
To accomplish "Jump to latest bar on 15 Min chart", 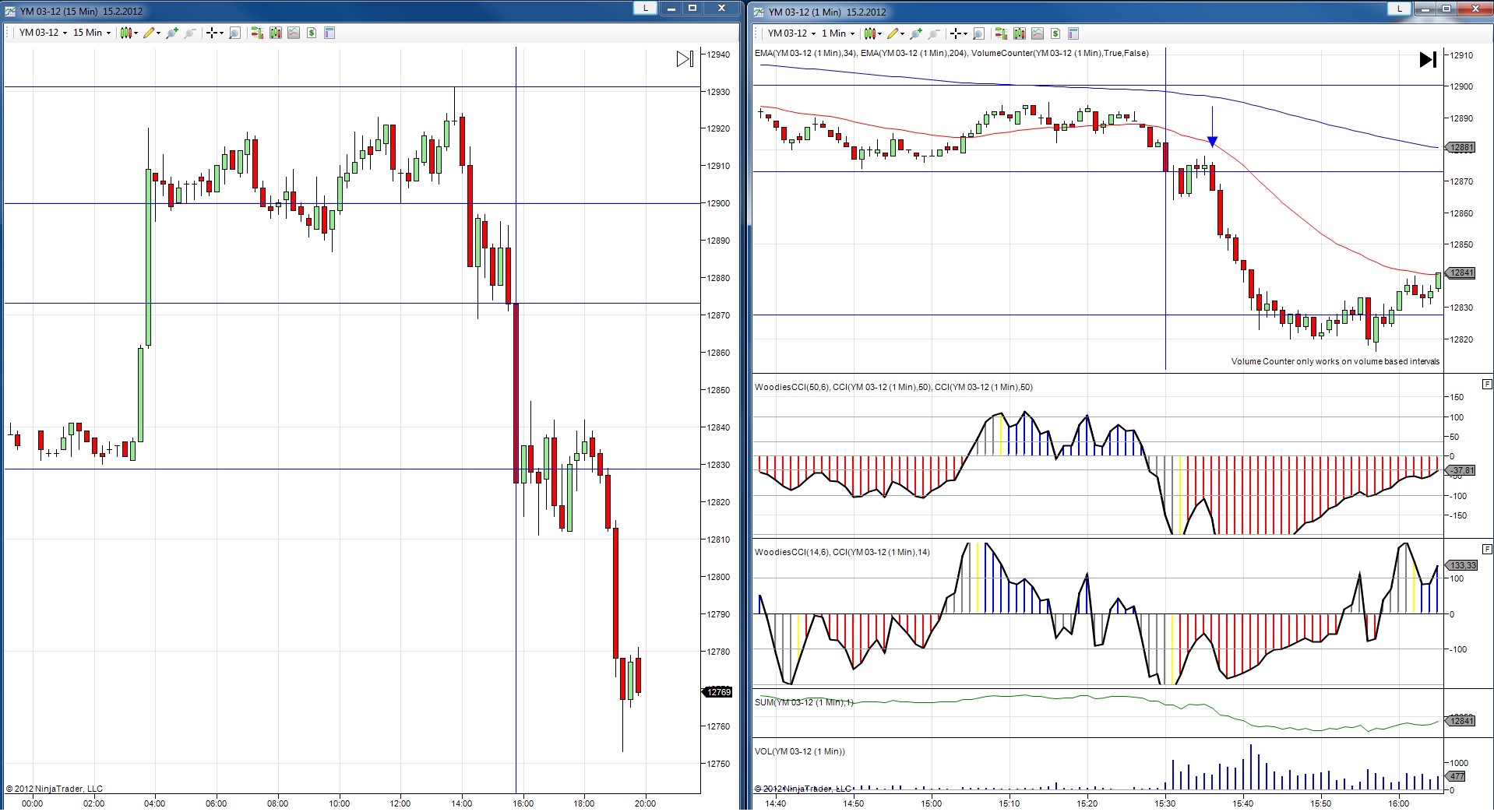I will pos(684,59).
